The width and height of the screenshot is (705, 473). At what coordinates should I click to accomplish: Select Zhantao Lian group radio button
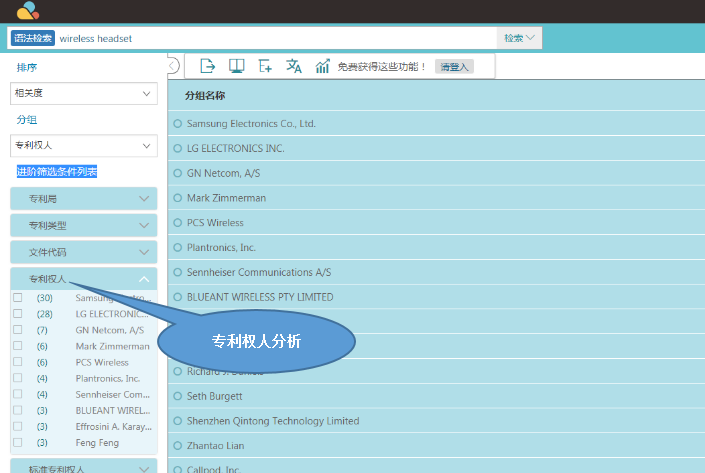point(178,446)
